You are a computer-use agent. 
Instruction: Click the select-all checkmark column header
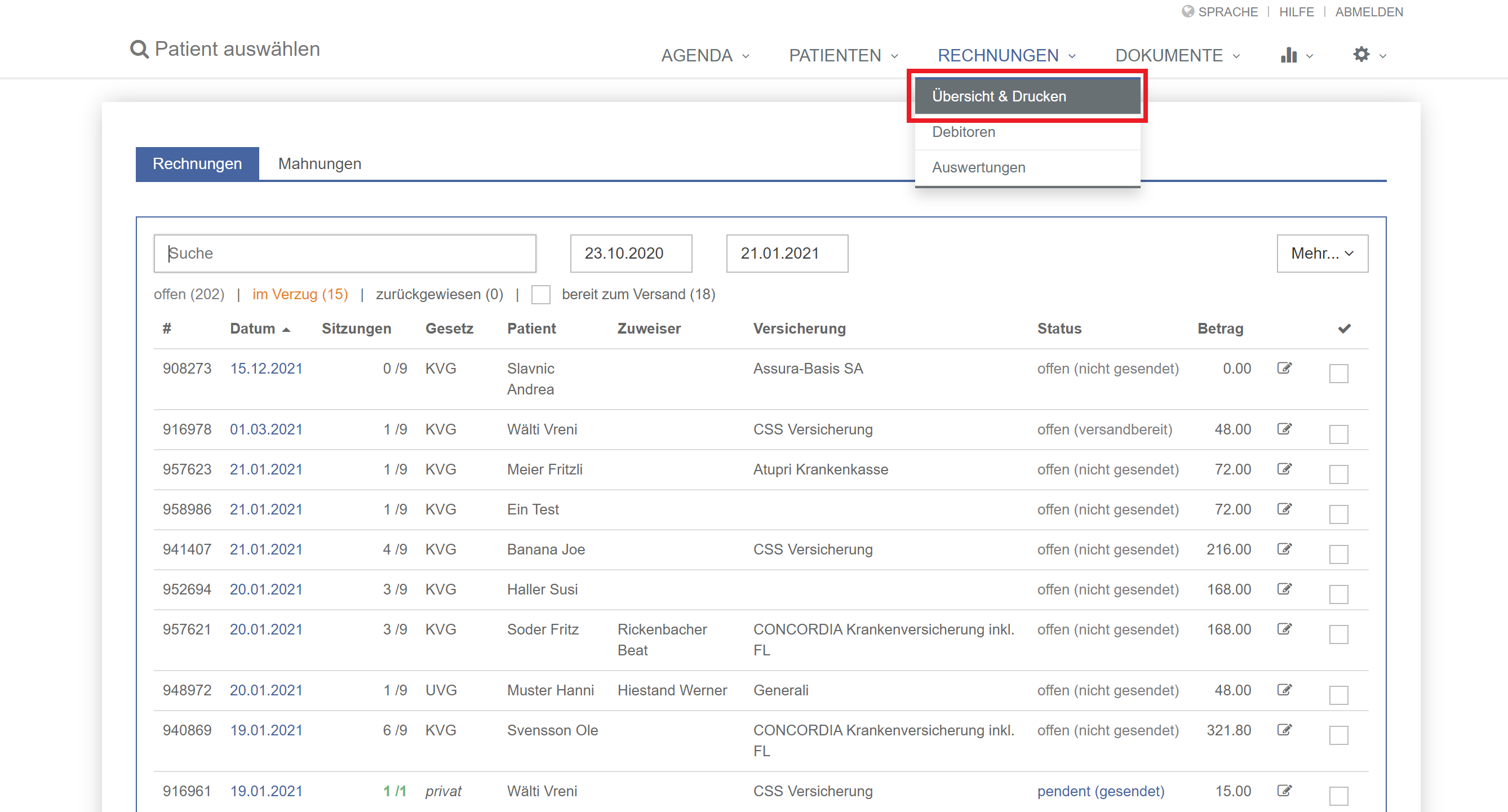[1344, 329]
